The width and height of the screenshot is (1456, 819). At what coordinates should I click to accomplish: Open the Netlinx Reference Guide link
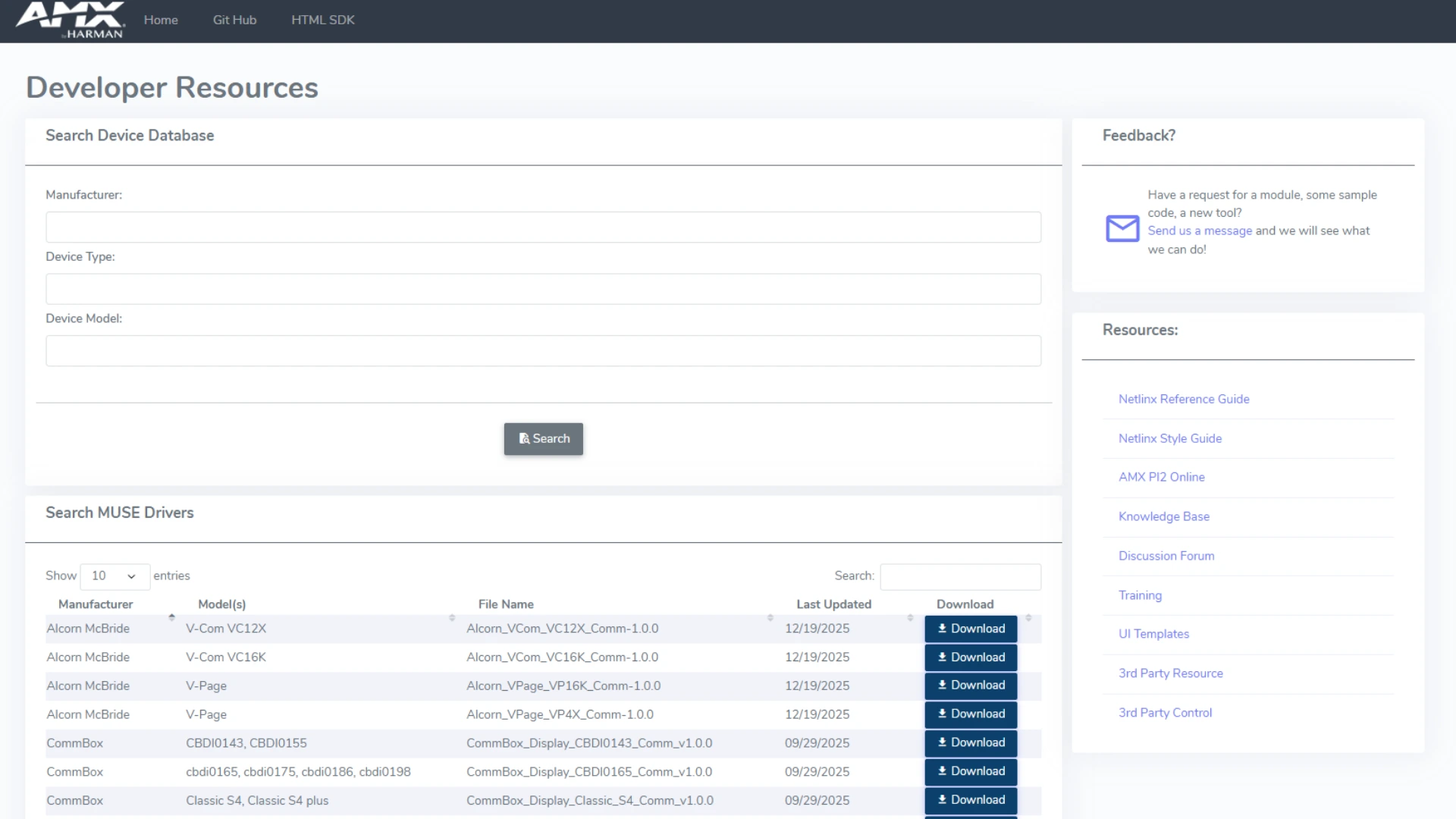click(x=1184, y=400)
